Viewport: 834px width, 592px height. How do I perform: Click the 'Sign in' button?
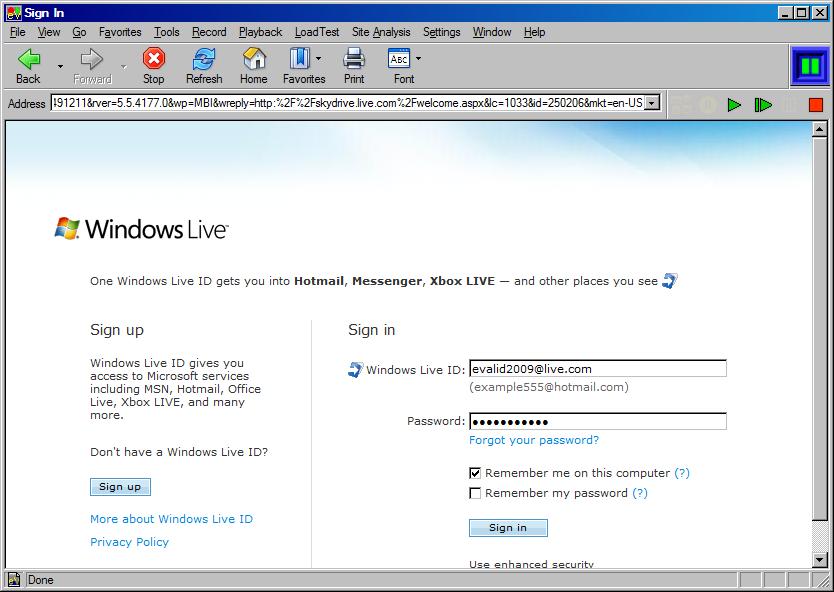[x=507, y=527]
